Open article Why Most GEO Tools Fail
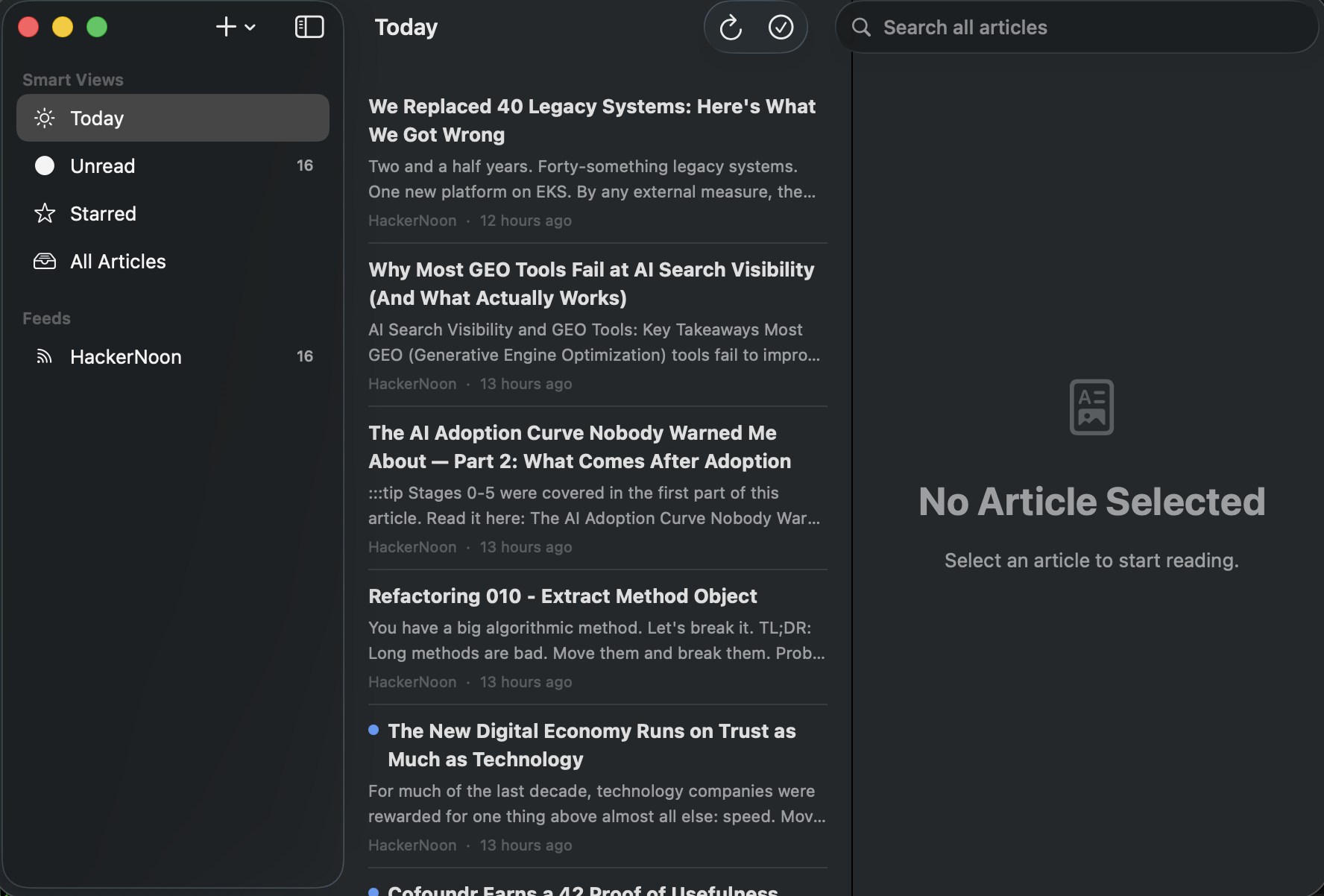1324x896 pixels. (598, 325)
